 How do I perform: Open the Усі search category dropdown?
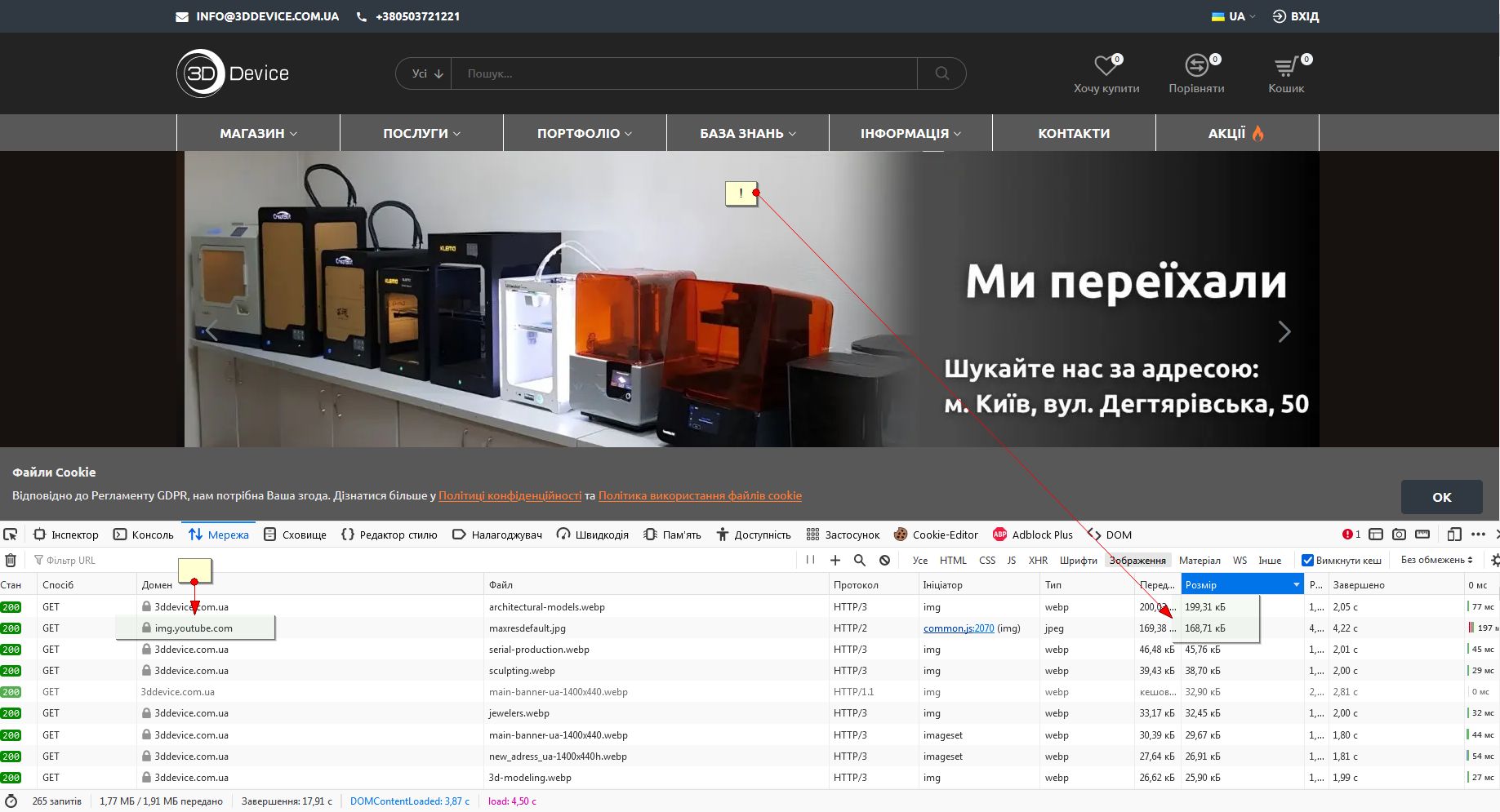pyautogui.click(x=426, y=73)
